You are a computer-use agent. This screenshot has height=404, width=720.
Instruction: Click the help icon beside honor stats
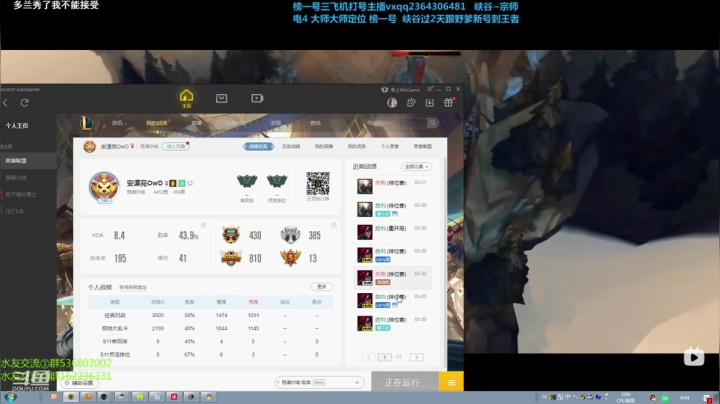point(334,225)
